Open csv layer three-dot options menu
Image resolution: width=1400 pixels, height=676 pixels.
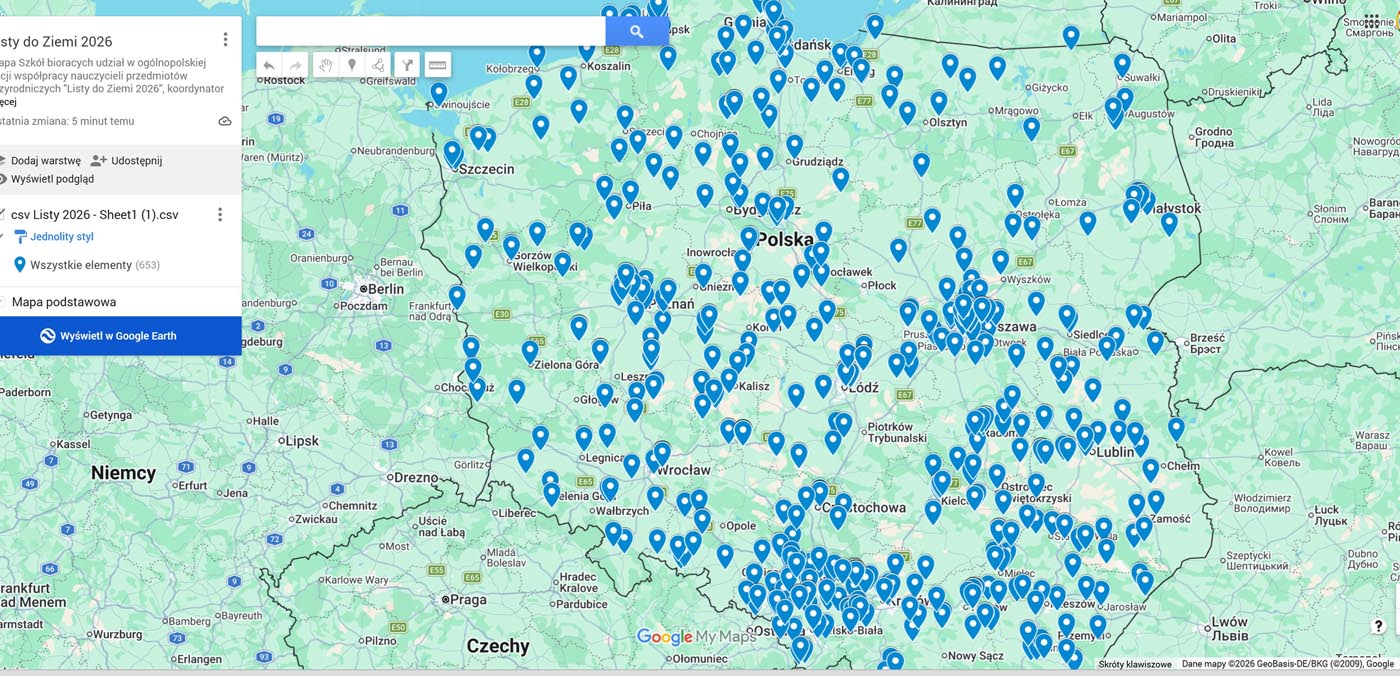click(x=220, y=215)
